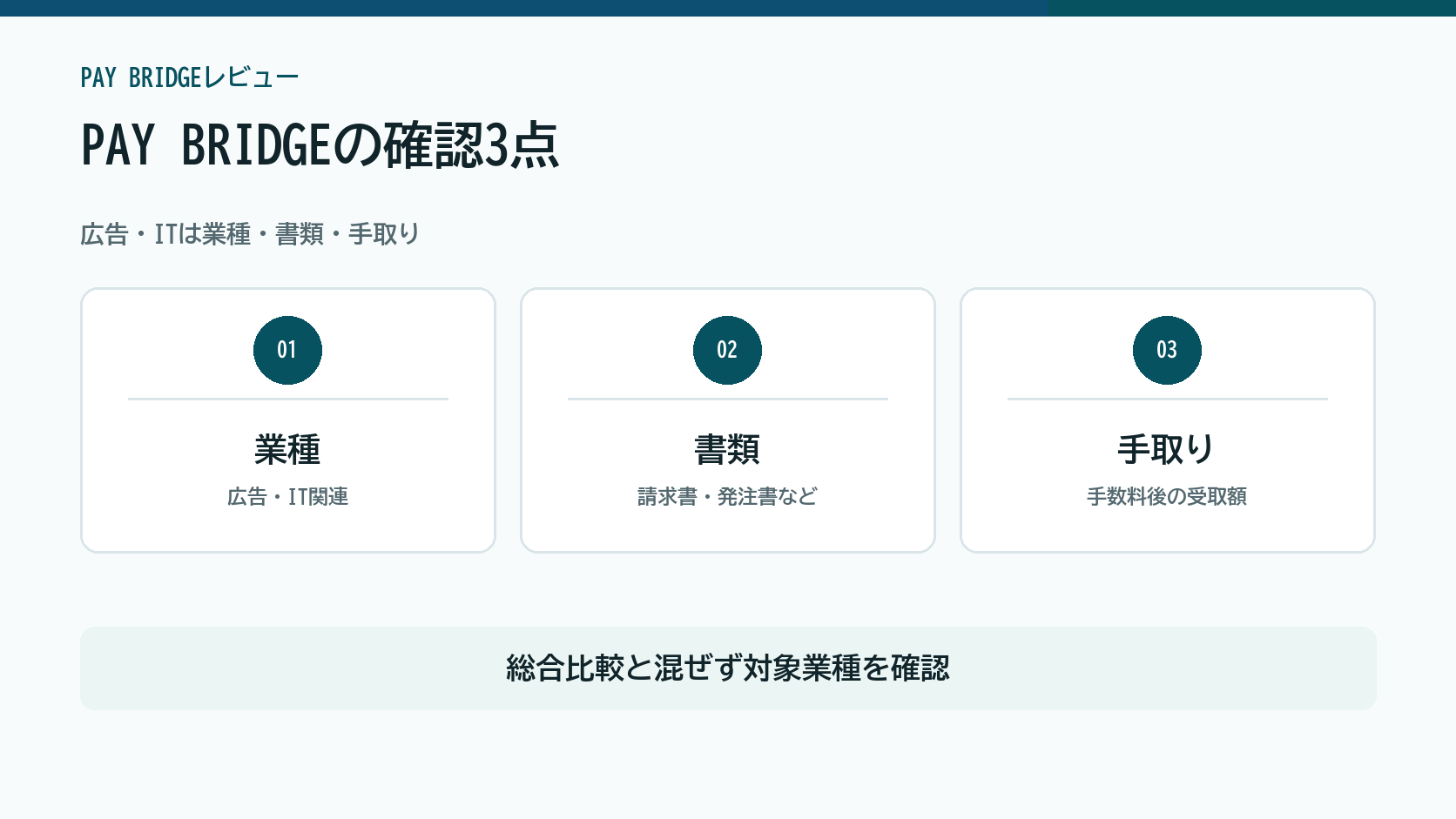The width and height of the screenshot is (1456, 819).
Task: Click the 総合比較と混ぜず対象業種を確認 banner
Action: pos(728,668)
